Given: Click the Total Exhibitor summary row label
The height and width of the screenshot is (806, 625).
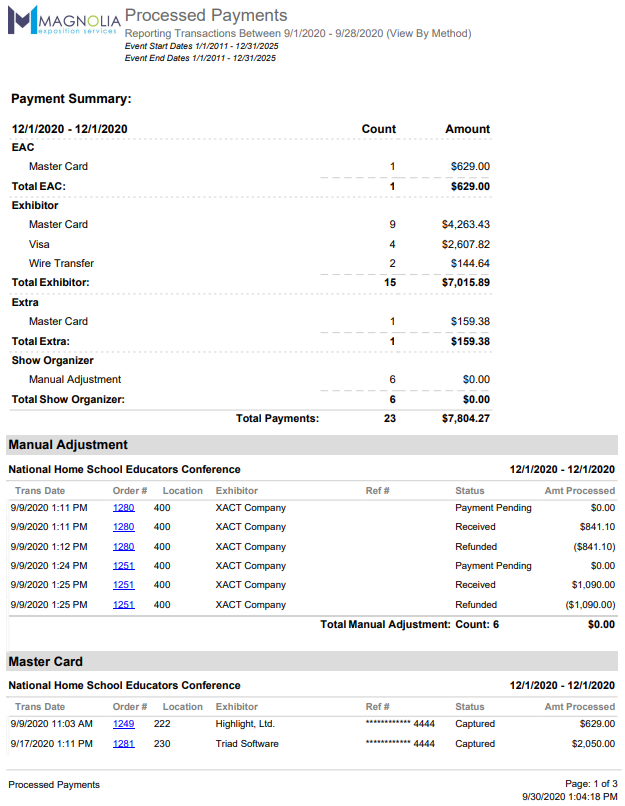Looking at the screenshot, I should click(x=50, y=283).
